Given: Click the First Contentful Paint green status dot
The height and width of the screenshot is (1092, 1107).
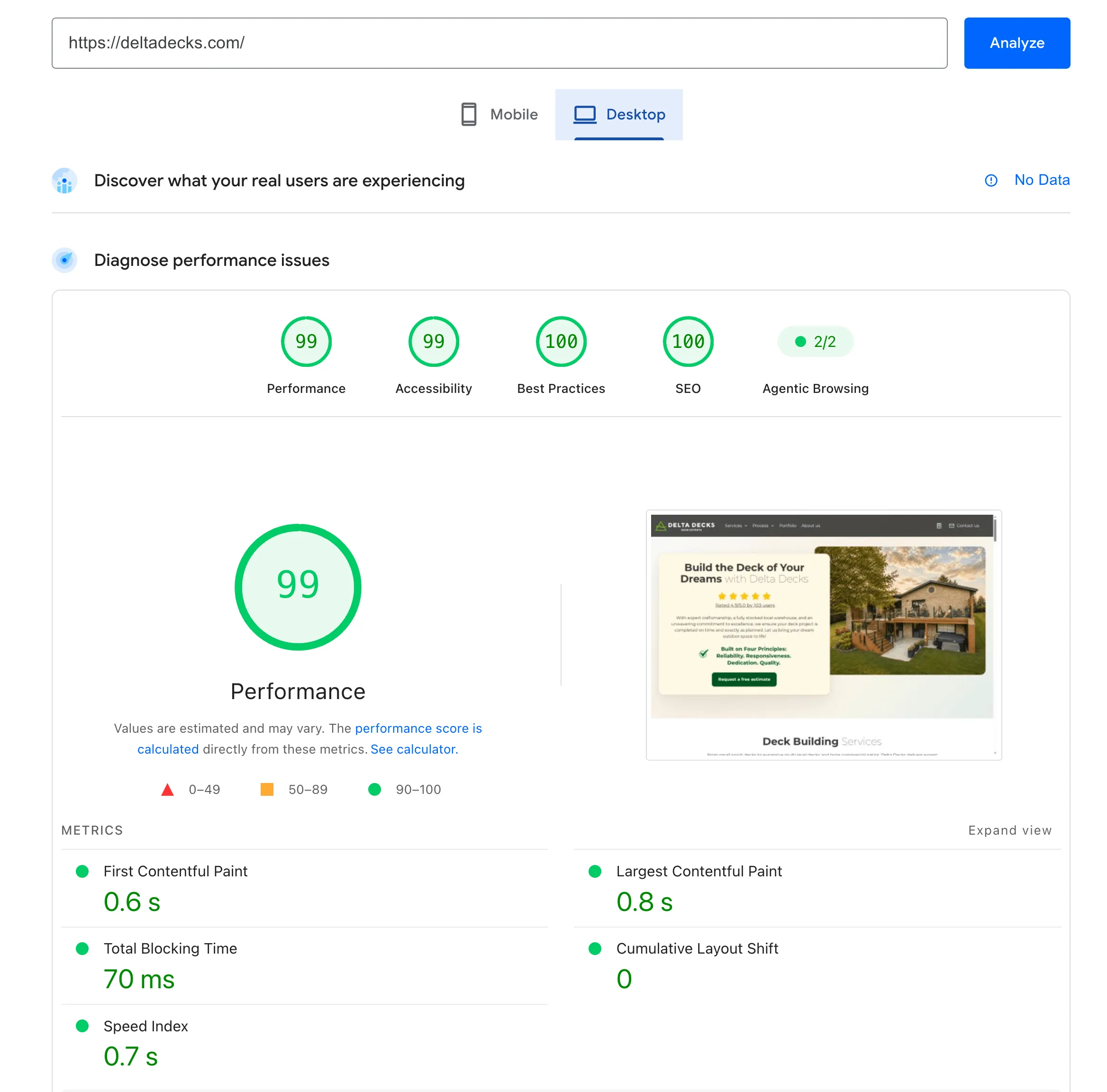Looking at the screenshot, I should click(82, 871).
